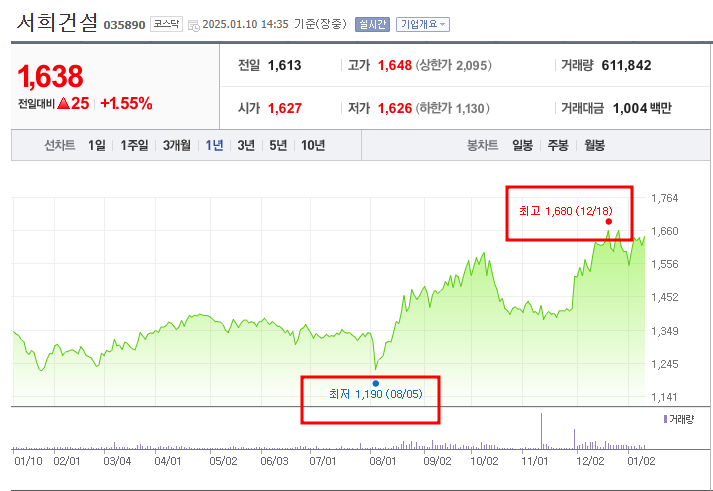Click the 고가 value 1,648

(x=395, y=65)
